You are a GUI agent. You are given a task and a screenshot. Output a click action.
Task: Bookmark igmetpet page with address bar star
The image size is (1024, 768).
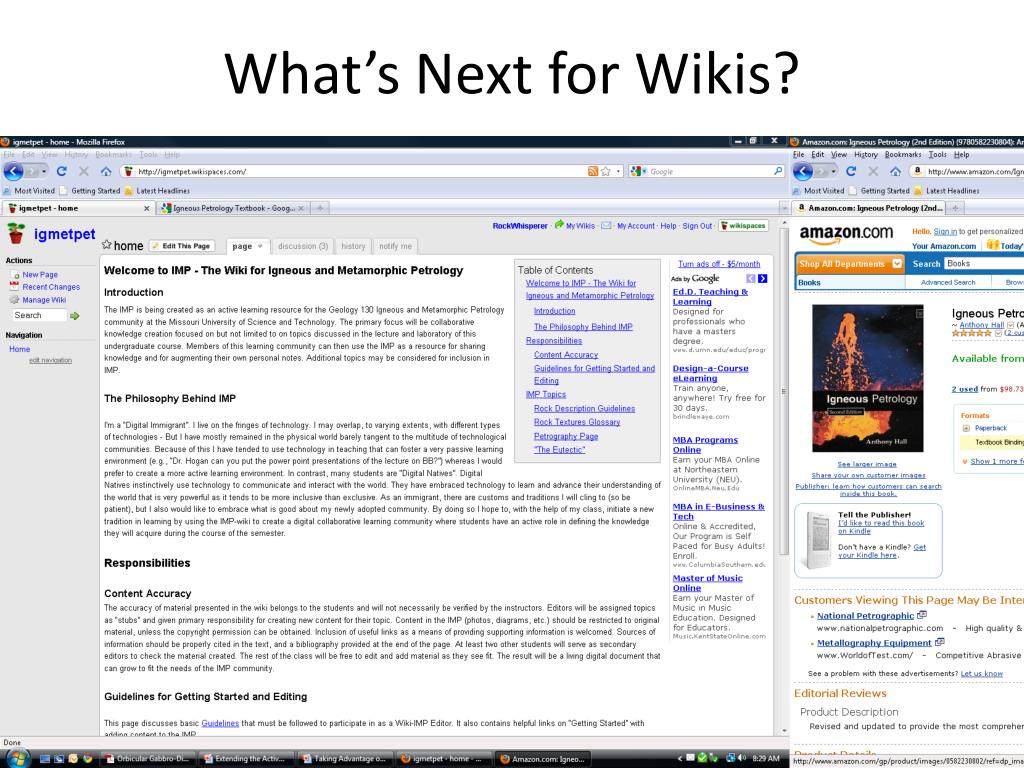[x=606, y=171]
